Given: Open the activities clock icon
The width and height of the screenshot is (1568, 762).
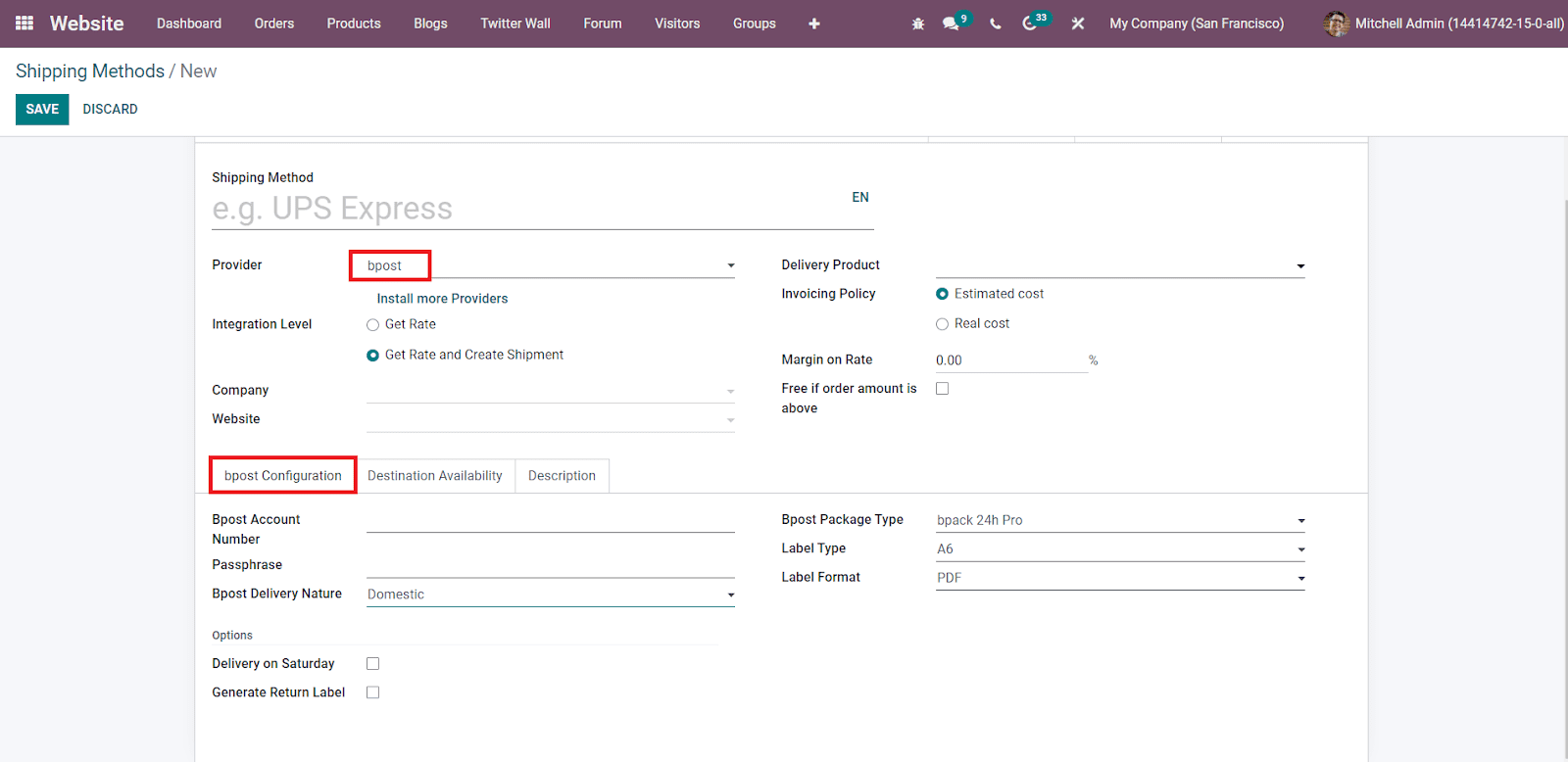Looking at the screenshot, I should click(x=1029, y=24).
